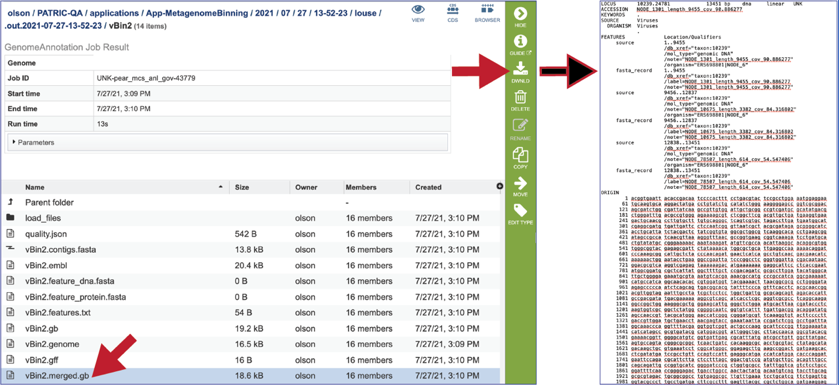The image size is (839, 385).
Task: Open the olson breadcrumb link
Action: [x=18, y=13]
